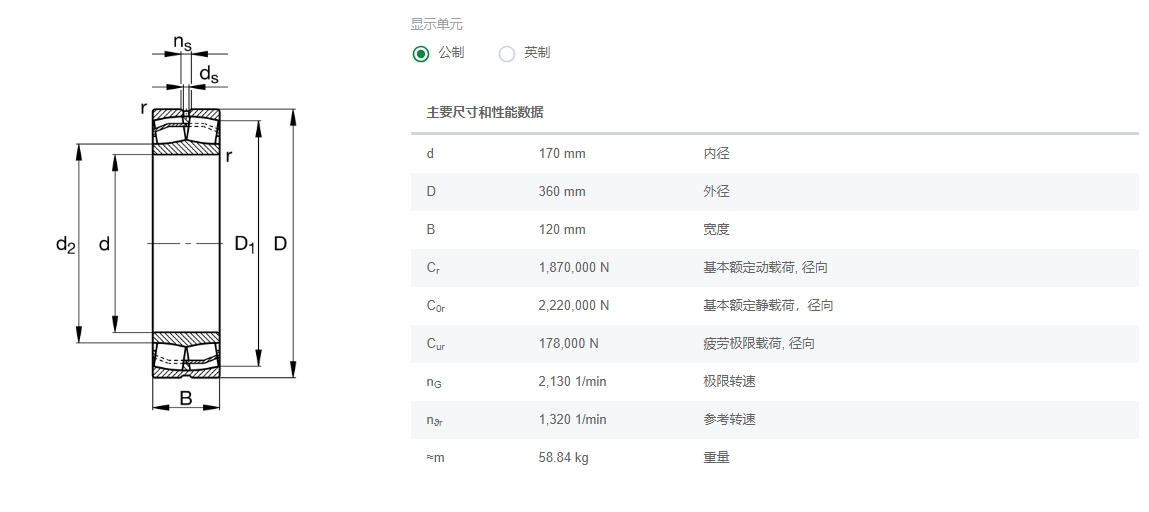
Task: Click the d2 label in the diagram
Action: [66, 244]
